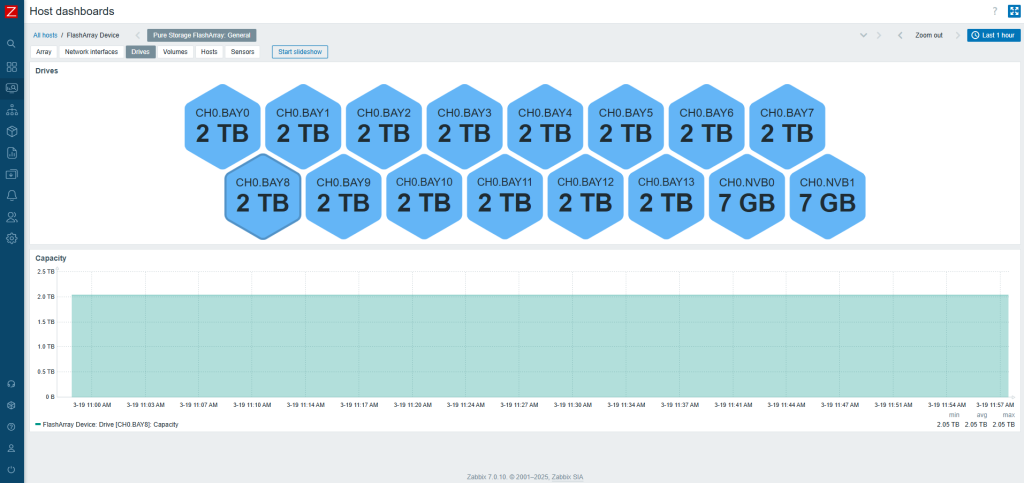
Task: Click the Integrations icon in sidebar
Action: [x=11, y=405]
